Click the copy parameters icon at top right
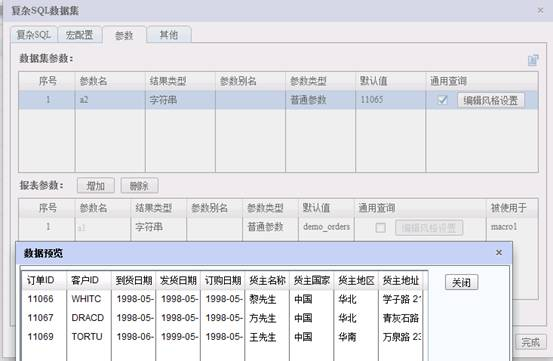Viewport: 553px width, 361px height. [533, 60]
